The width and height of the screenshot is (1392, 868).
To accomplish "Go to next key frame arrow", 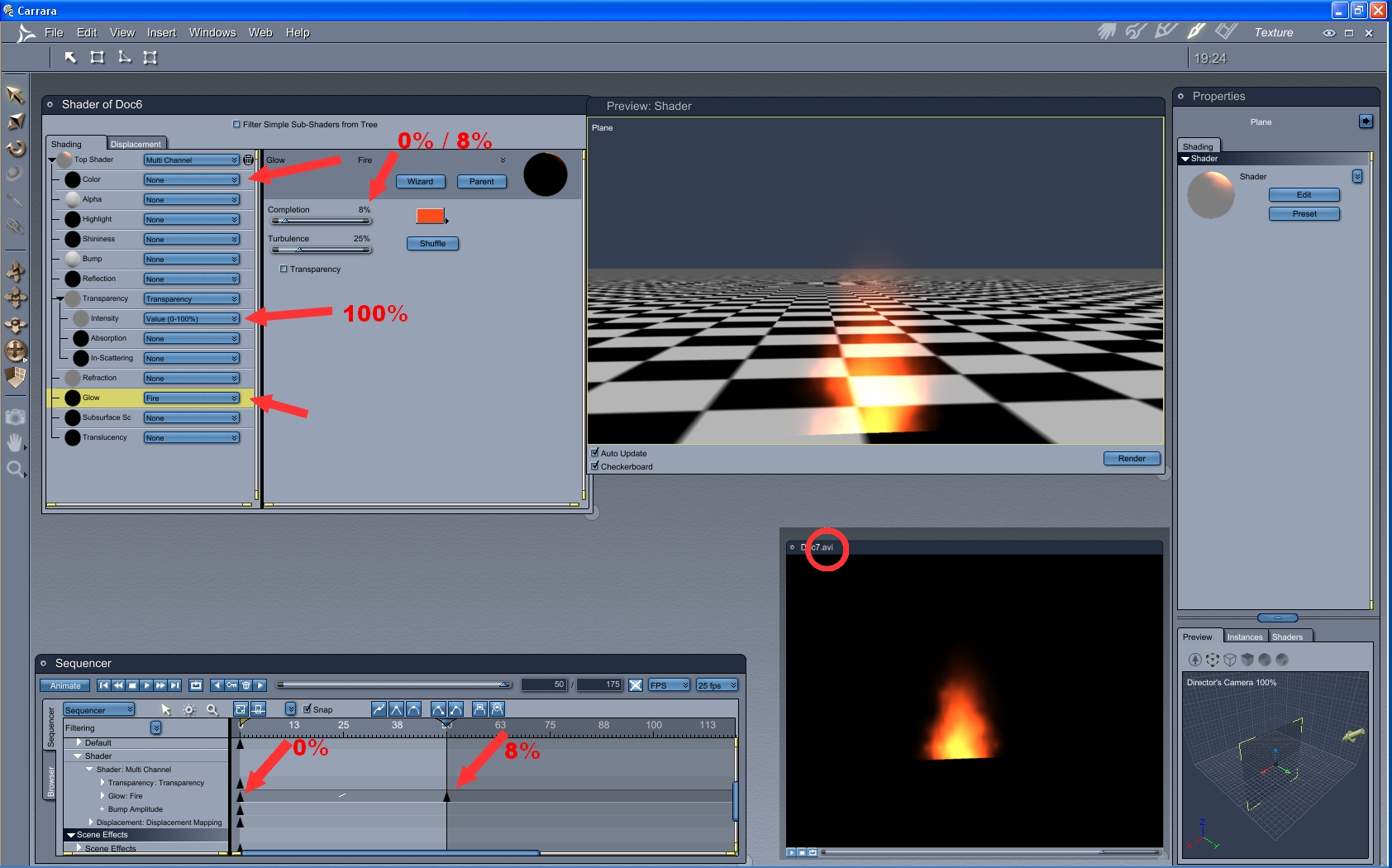I will tap(260, 685).
